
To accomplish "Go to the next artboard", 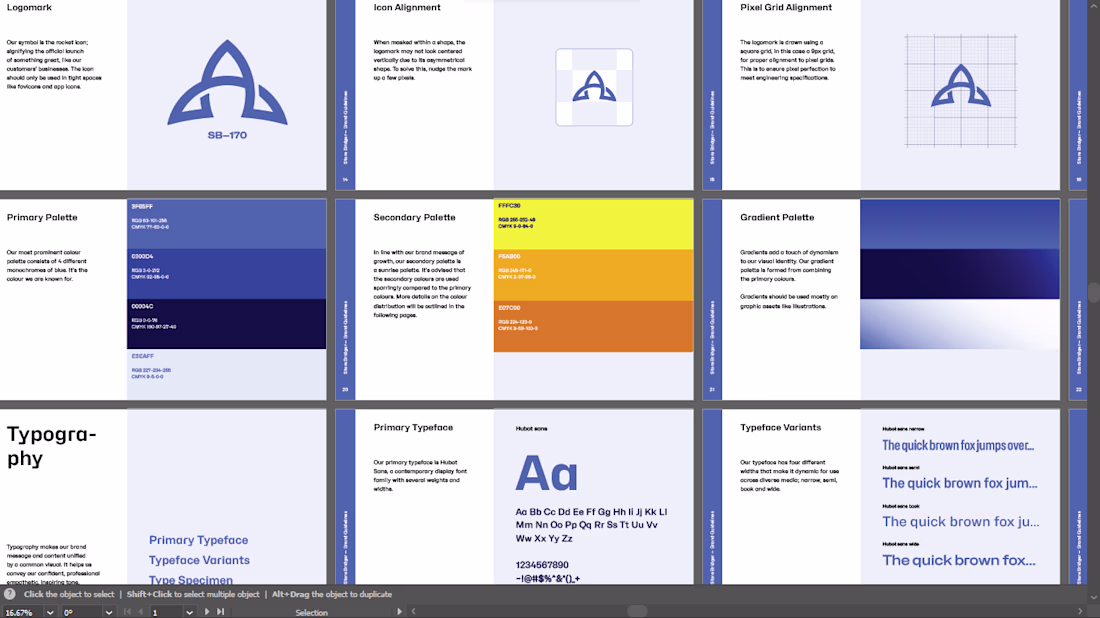I will (x=206, y=612).
